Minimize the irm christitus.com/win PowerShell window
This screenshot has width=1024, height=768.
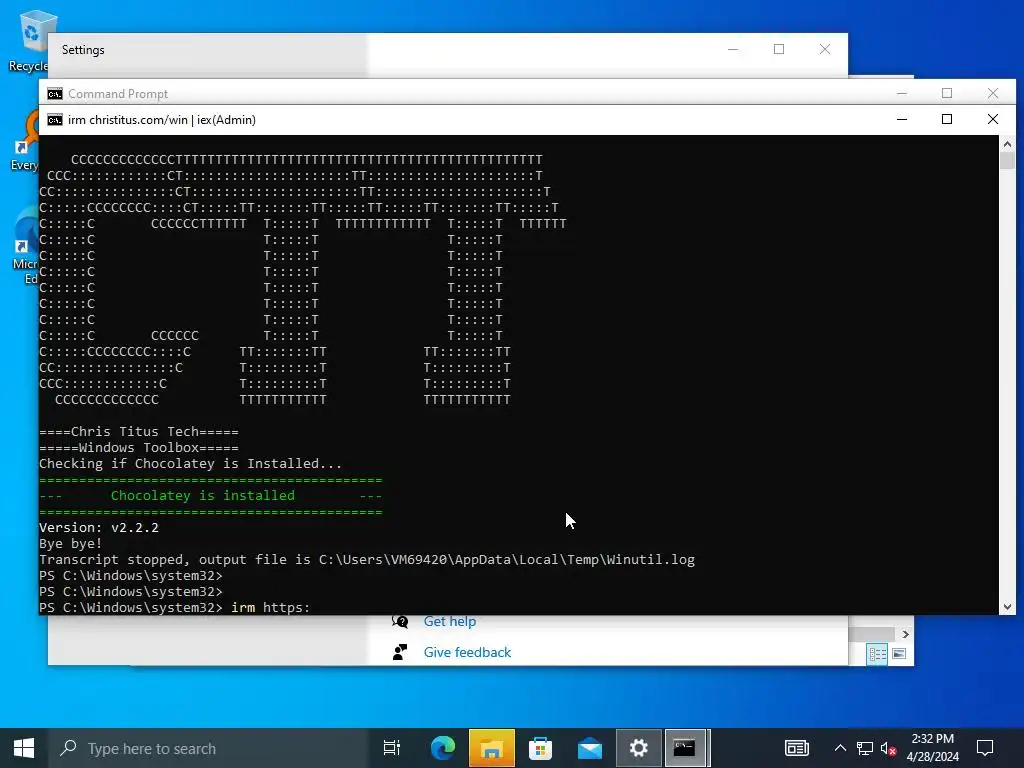coord(902,119)
